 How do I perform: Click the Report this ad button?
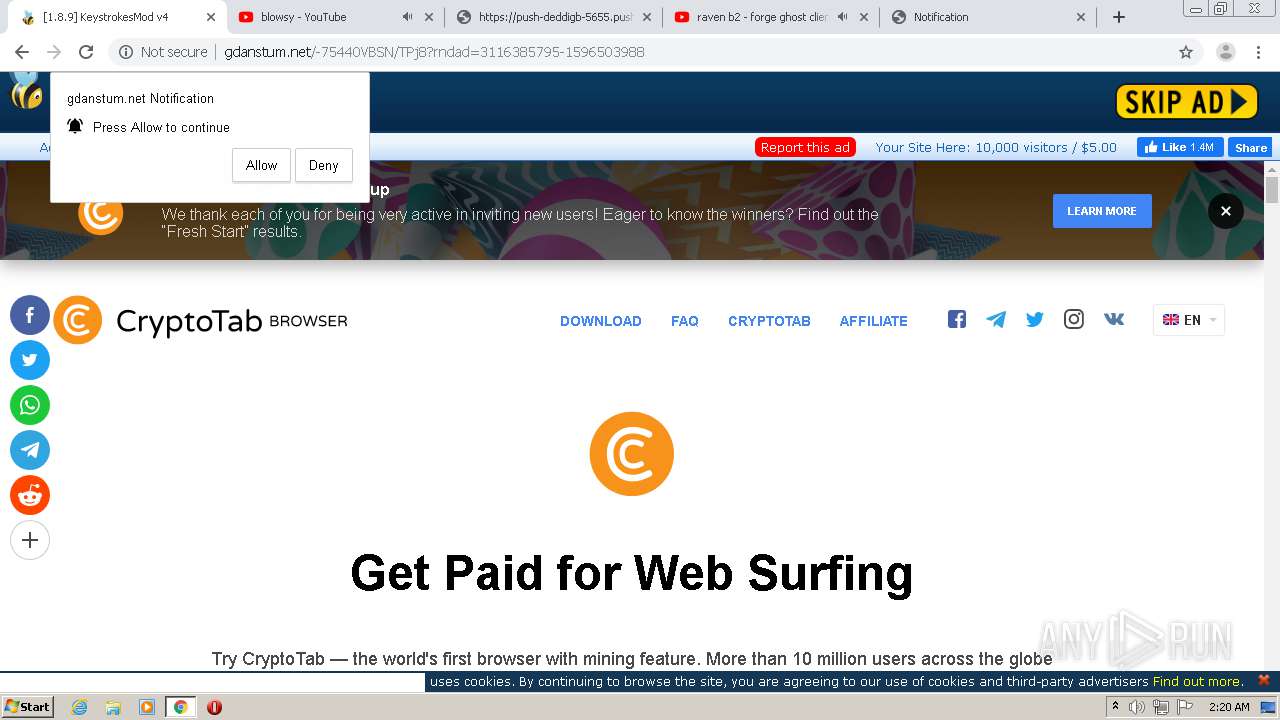pyautogui.click(x=805, y=147)
